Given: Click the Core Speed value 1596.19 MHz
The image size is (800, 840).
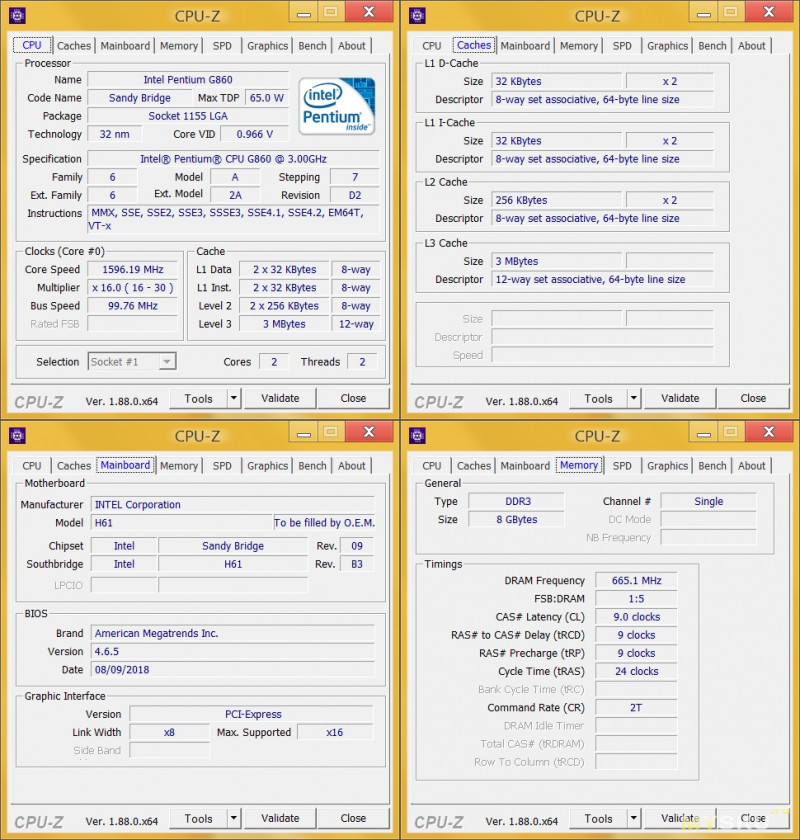Looking at the screenshot, I should pos(133,269).
